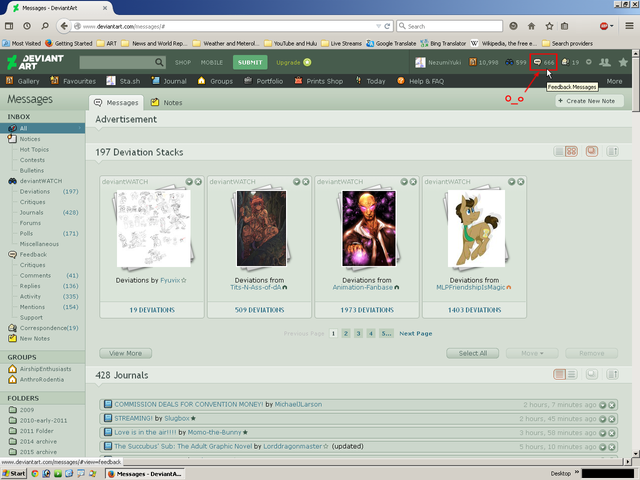Open AirshipEnthusiasts group messages

pyautogui.click(x=40, y=369)
